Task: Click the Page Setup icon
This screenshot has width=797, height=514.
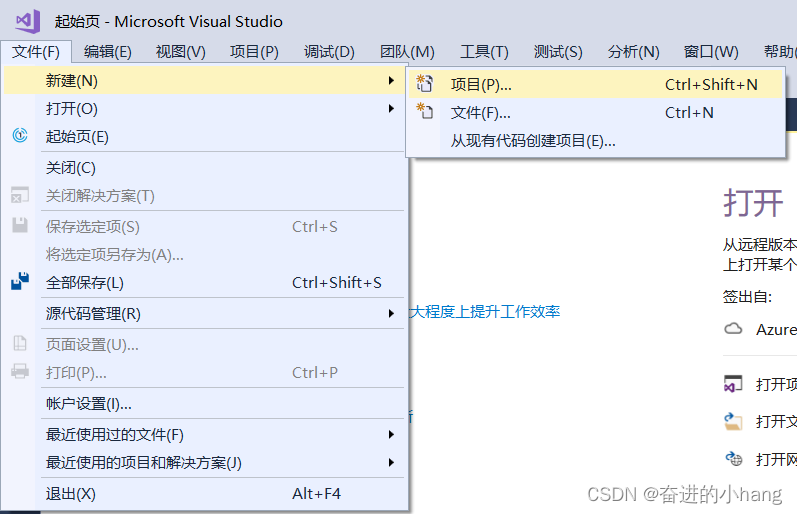Action: tap(20, 344)
